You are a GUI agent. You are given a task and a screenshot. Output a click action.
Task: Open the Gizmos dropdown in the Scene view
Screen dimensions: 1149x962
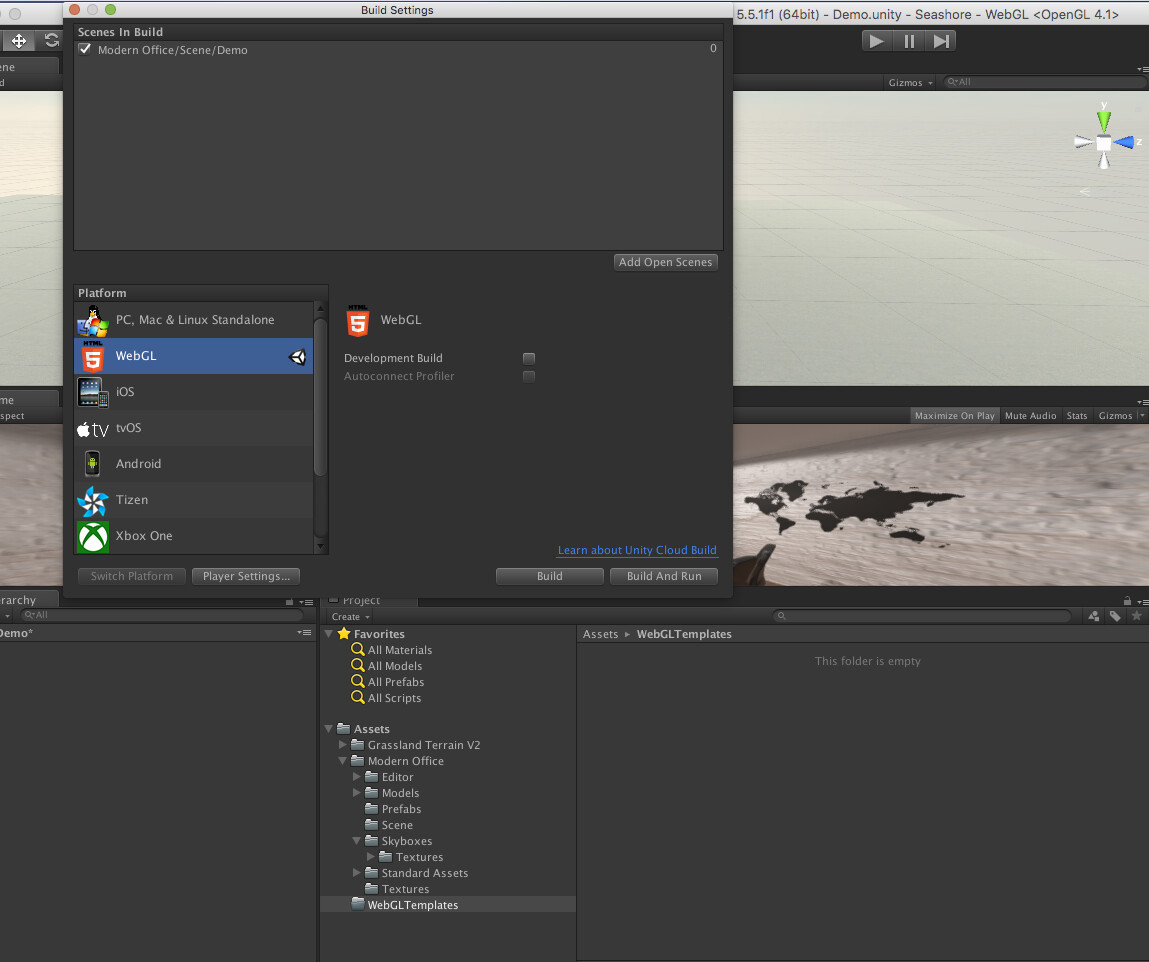tap(906, 82)
